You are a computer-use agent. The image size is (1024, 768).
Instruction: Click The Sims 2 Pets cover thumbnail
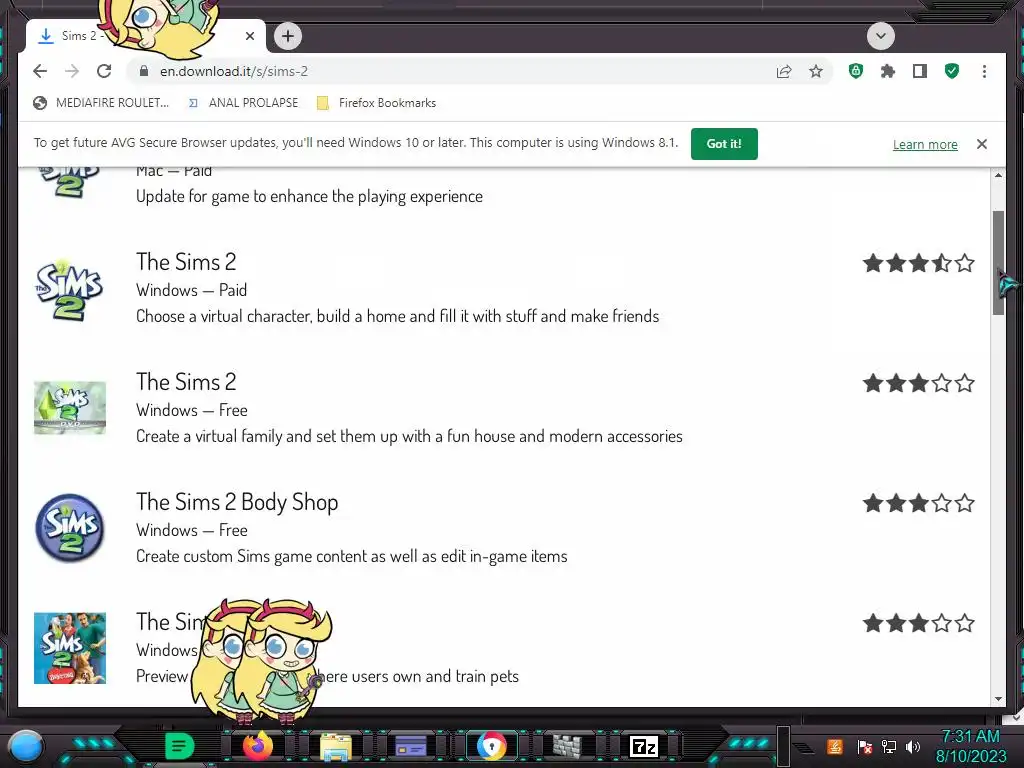(x=70, y=648)
